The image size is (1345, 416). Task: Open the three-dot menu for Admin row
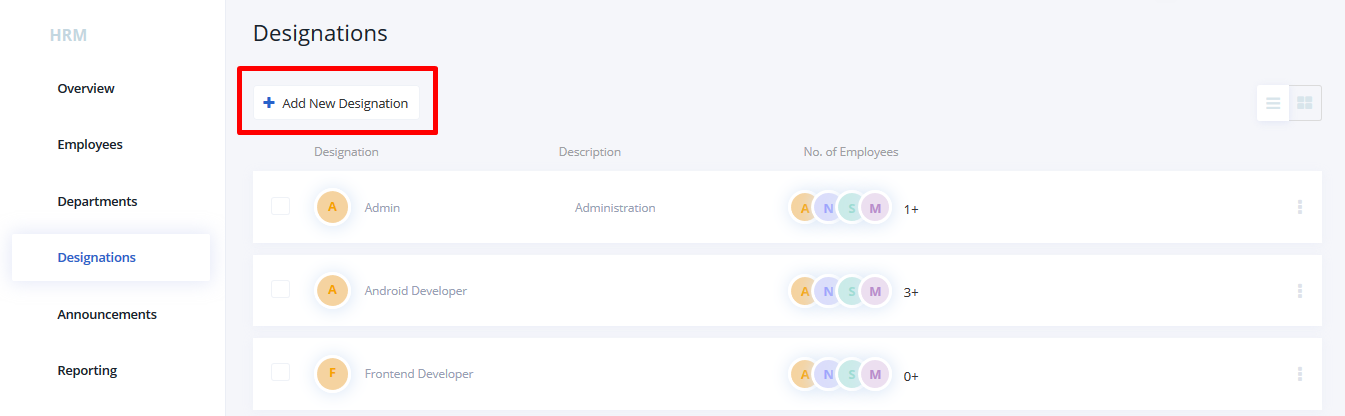[x=1300, y=207]
